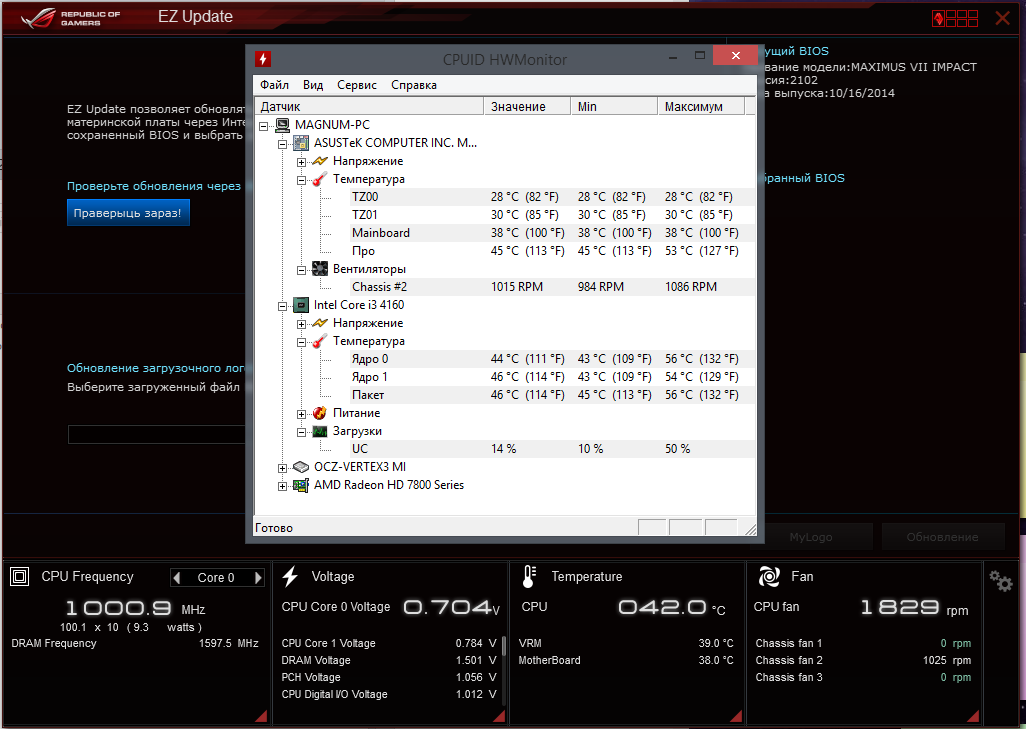Image resolution: width=1026 pixels, height=729 pixels.
Task: Click motherboard Напряжение voltage icon
Action: point(319,161)
